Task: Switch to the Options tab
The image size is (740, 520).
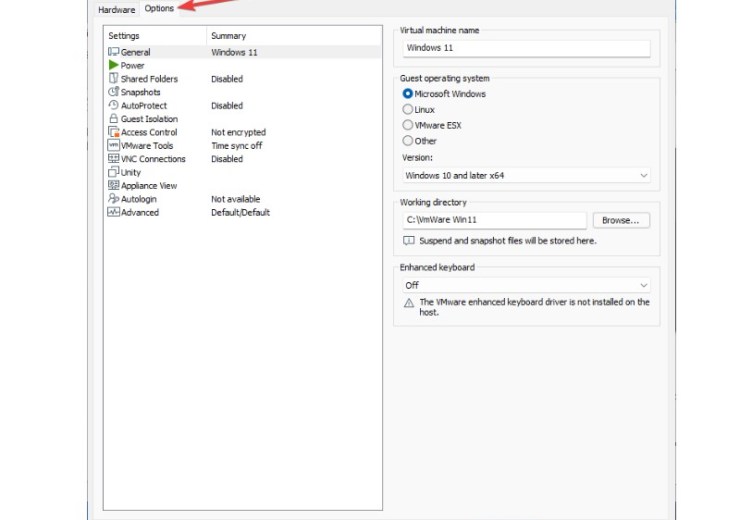Action: [x=159, y=8]
